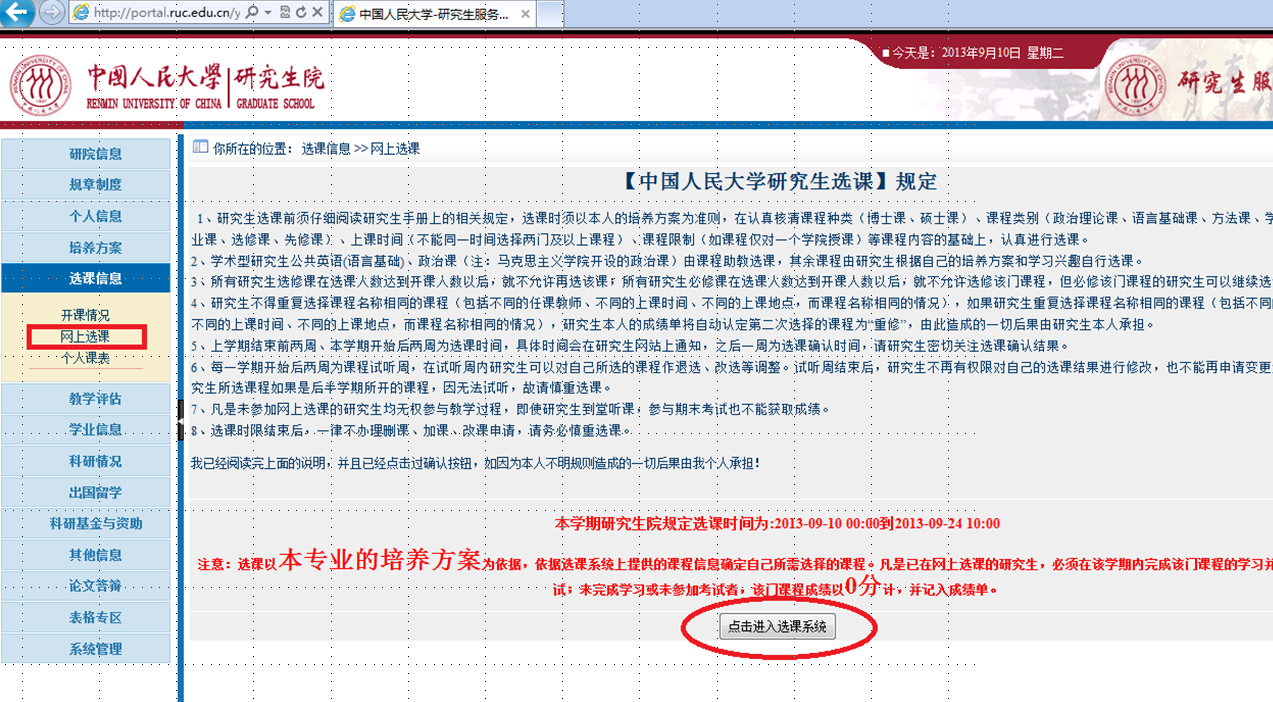Image resolution: width=1273 pixels, height=702 pixels.
Task: Click rule 7 text 凡是未参加网上选课的研究生
Action: pyautogui.click(x=510, y=409)
